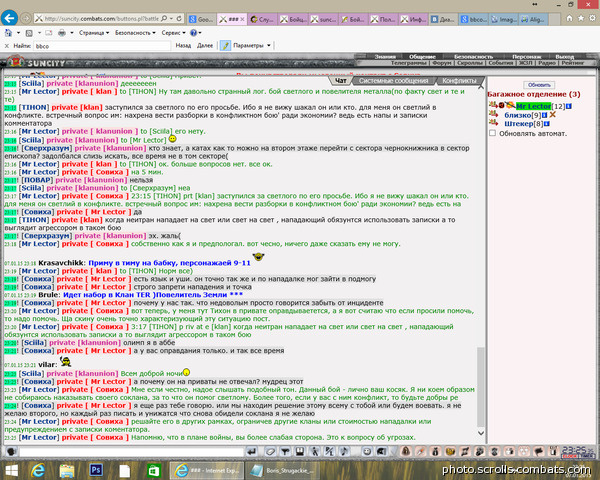Click the helmet icon next to the smiley

click(382, 452)
